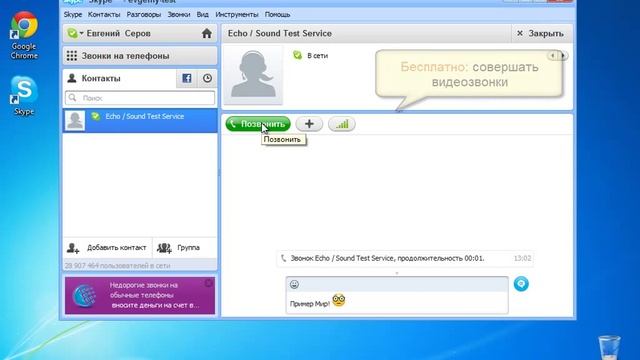The height and width of the screenshot is (360, 640).
Task: Open the Звонки menu
Action: point(179,14)
